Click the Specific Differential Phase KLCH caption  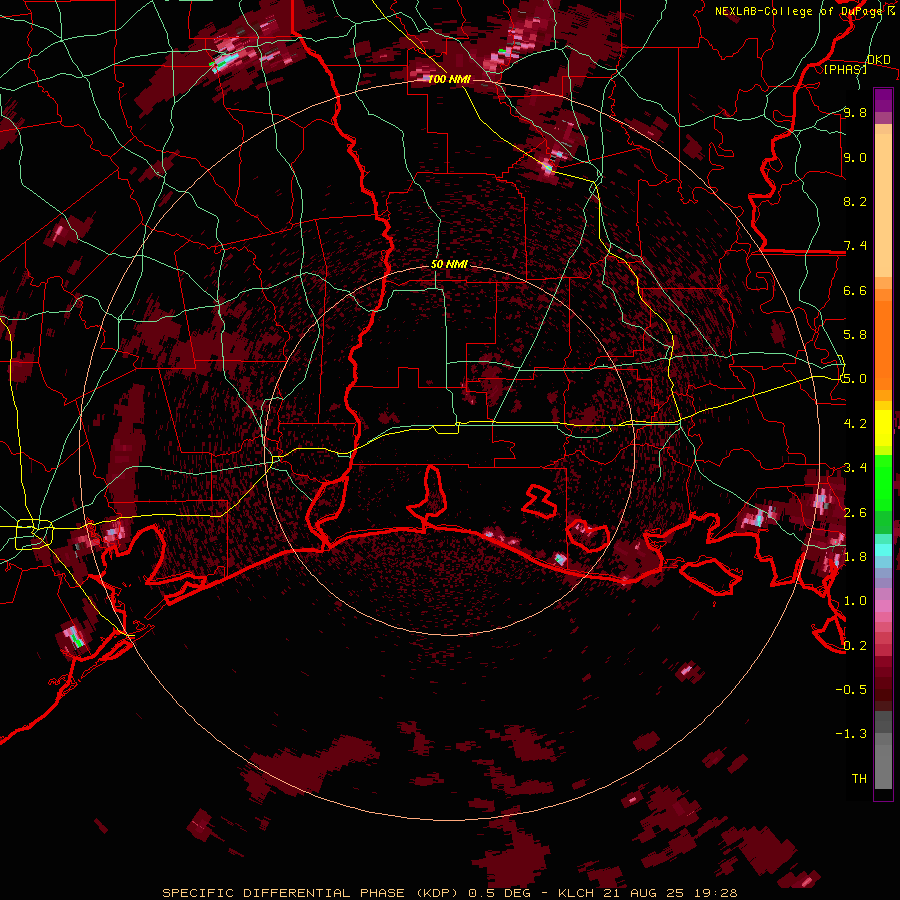click(x=449, y=893)
